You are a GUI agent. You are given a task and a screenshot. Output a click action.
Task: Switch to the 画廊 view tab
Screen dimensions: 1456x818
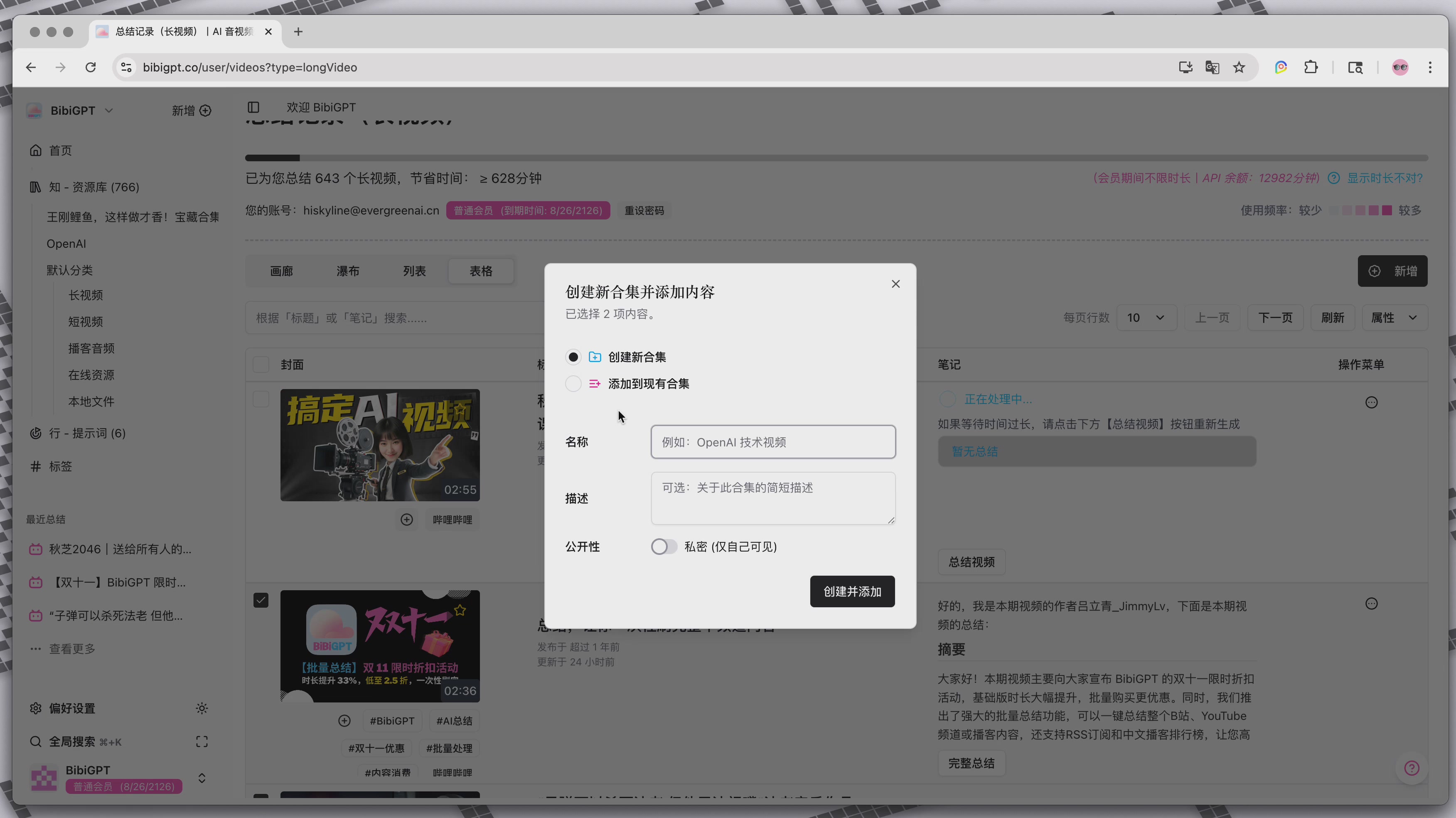point(281,271)
